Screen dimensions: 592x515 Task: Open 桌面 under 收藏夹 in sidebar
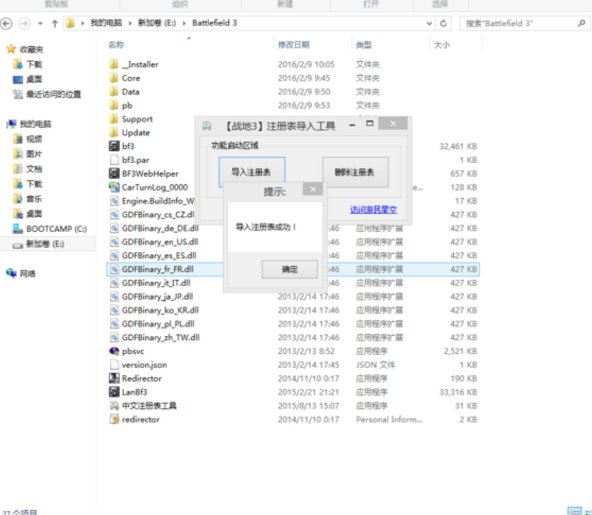pyautogui.click(x=34, y=79)
